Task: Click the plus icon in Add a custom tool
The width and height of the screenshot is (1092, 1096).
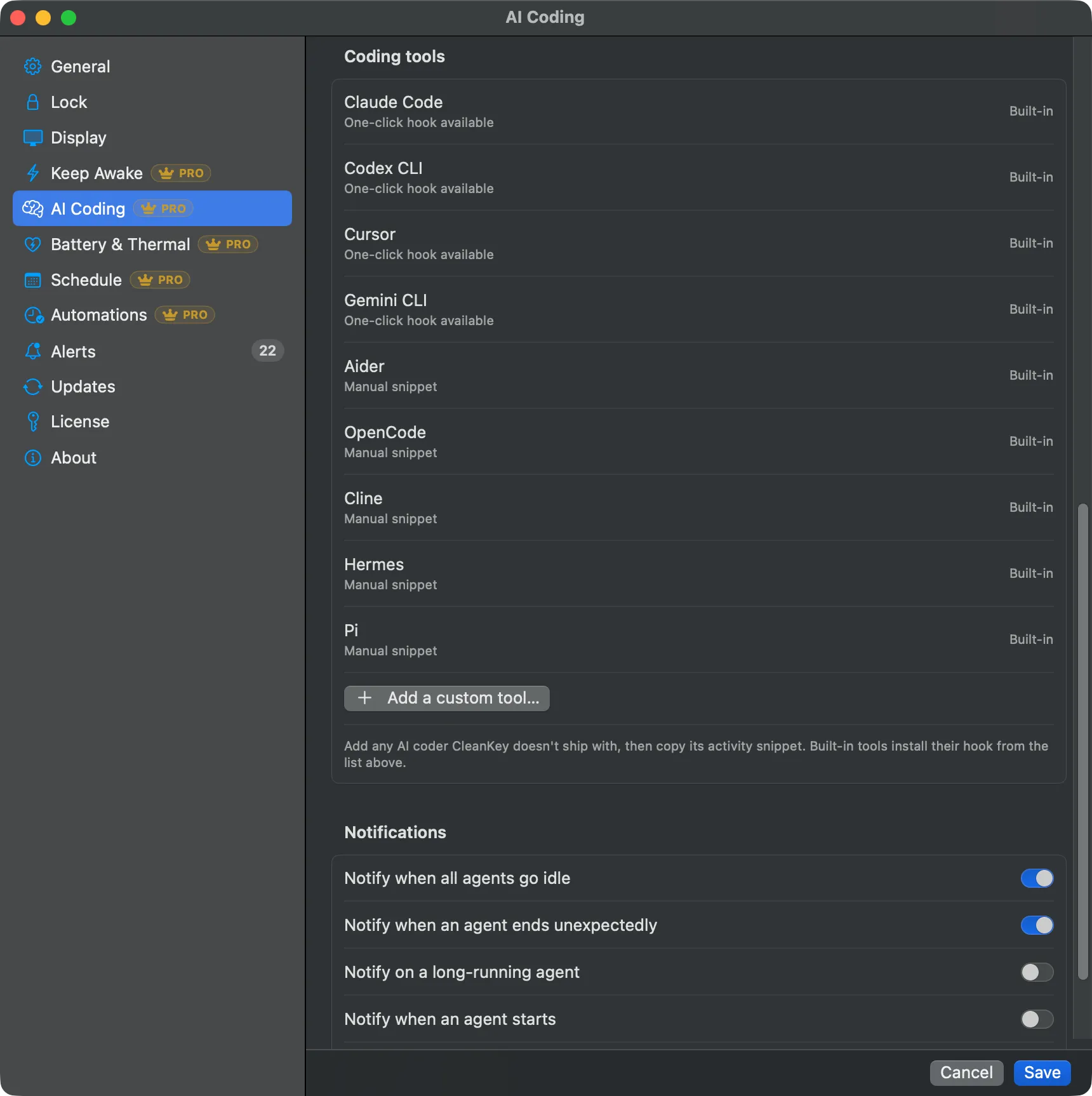Action: click(x=364, y=698)
